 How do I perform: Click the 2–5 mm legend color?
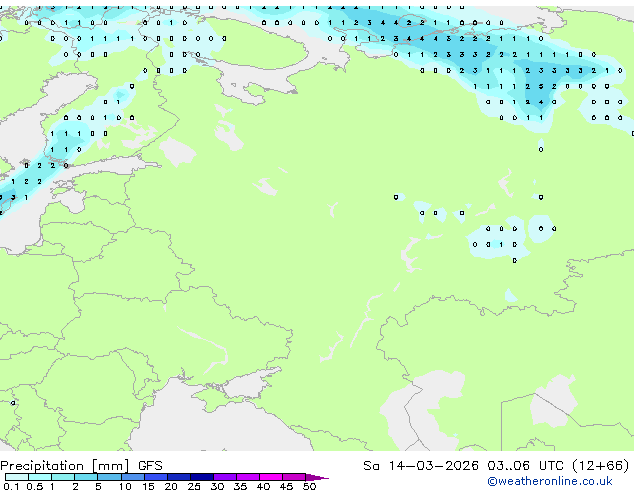click(86, 477)
